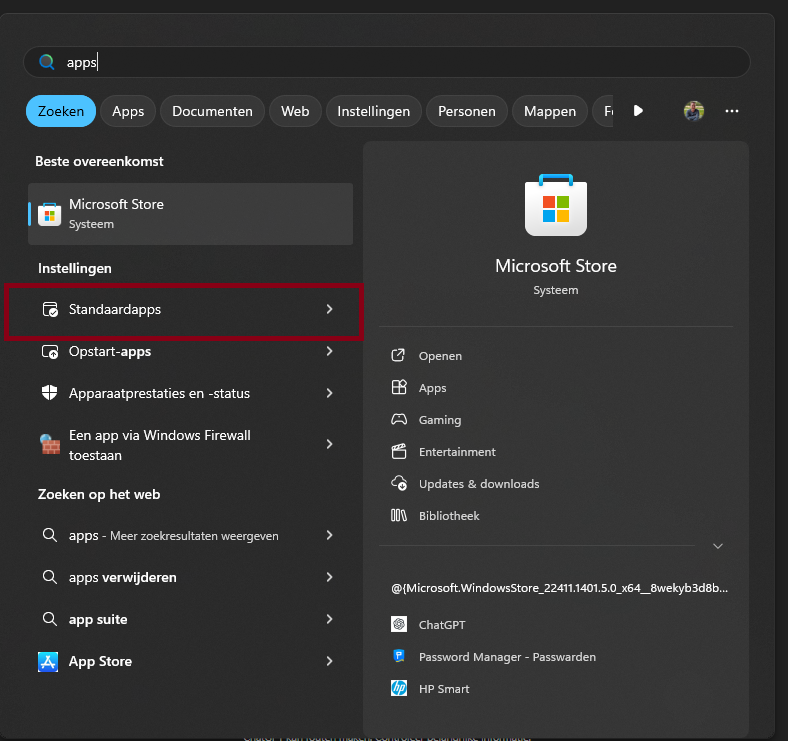
Task: Click Microsoft Store title in preview pane
Action: point(556,266)
